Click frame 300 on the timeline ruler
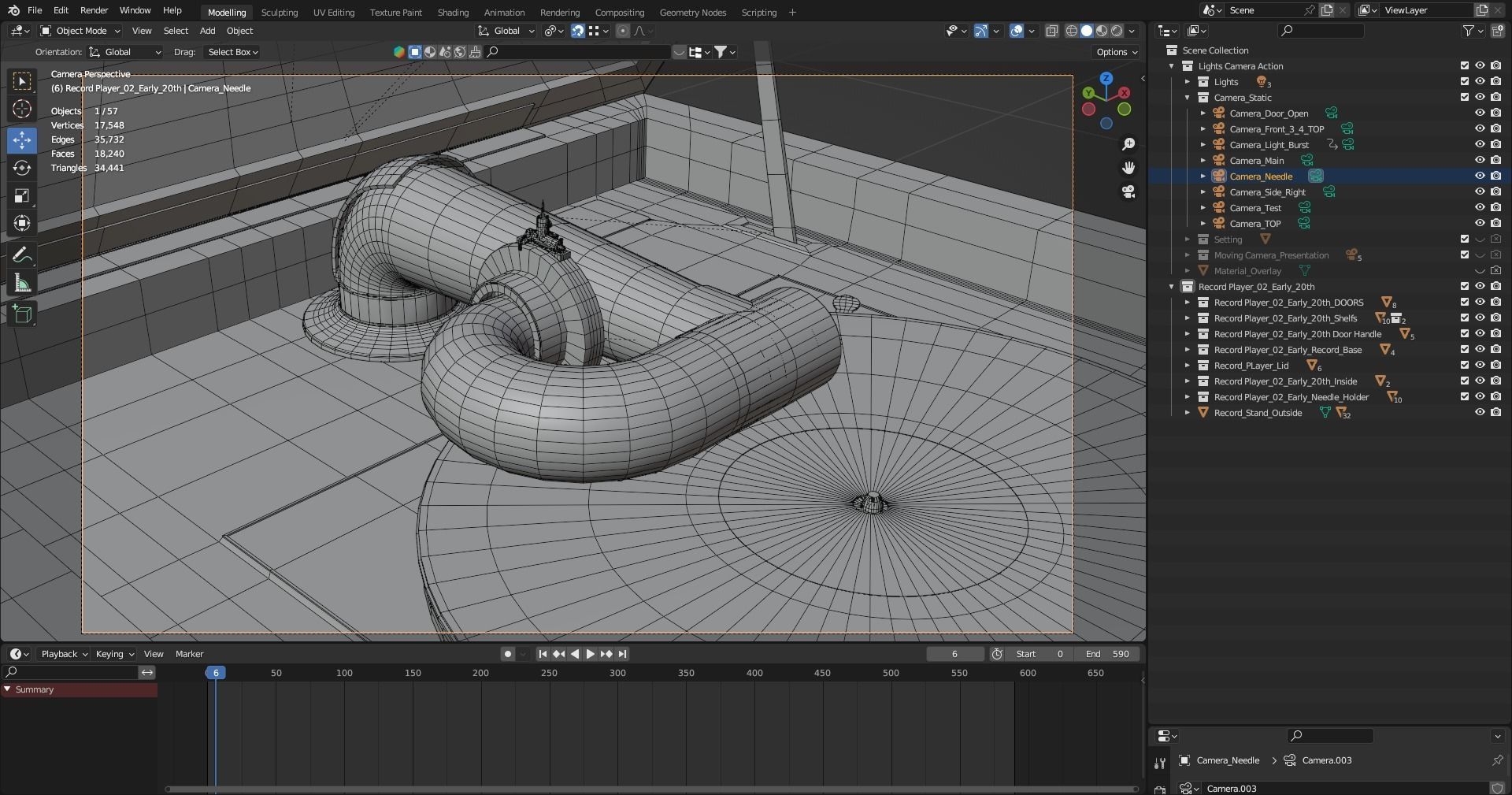This screenshot has width=1512, height=795. [617, 673]
